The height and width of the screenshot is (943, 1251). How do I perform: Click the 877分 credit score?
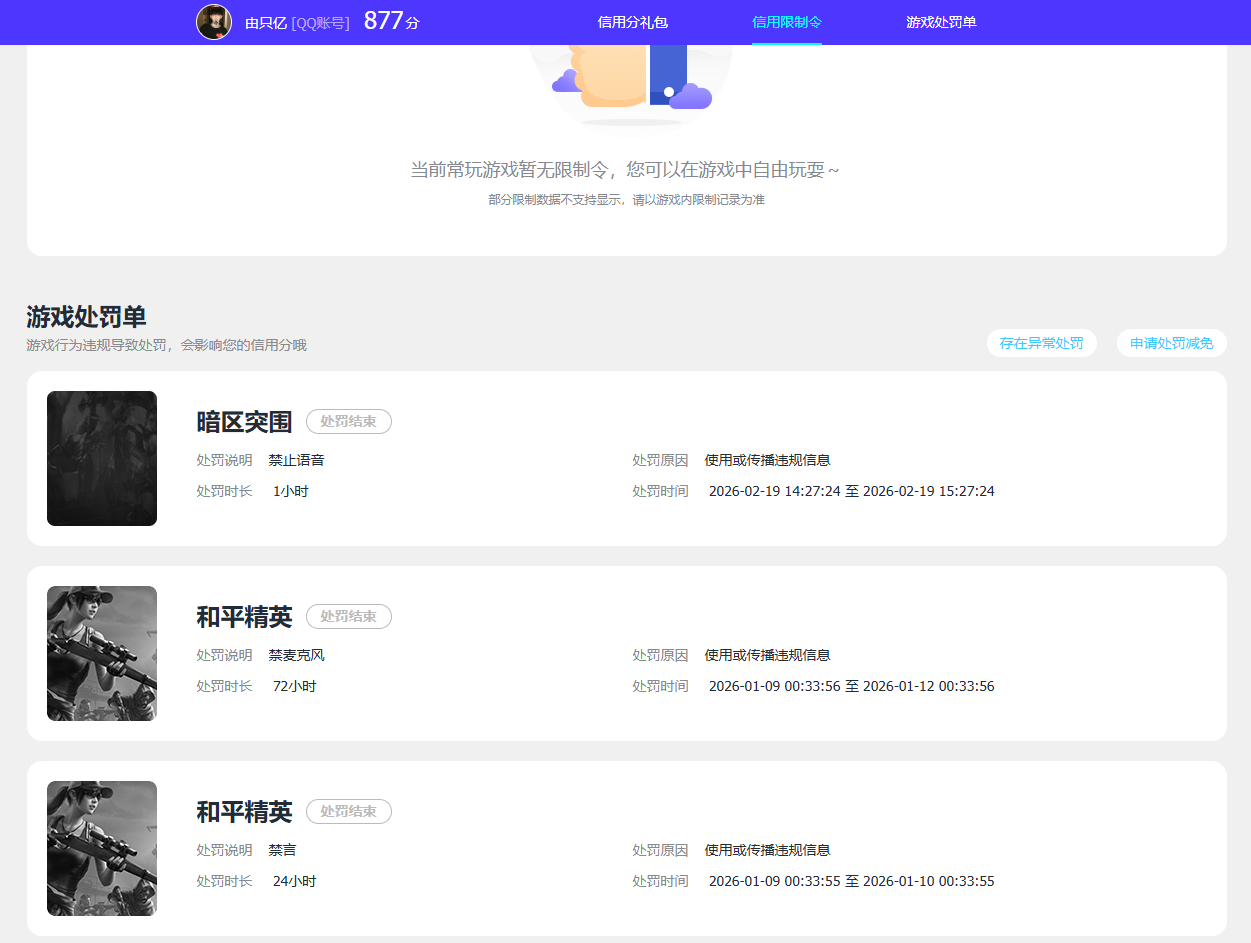[x=391, y=21]
